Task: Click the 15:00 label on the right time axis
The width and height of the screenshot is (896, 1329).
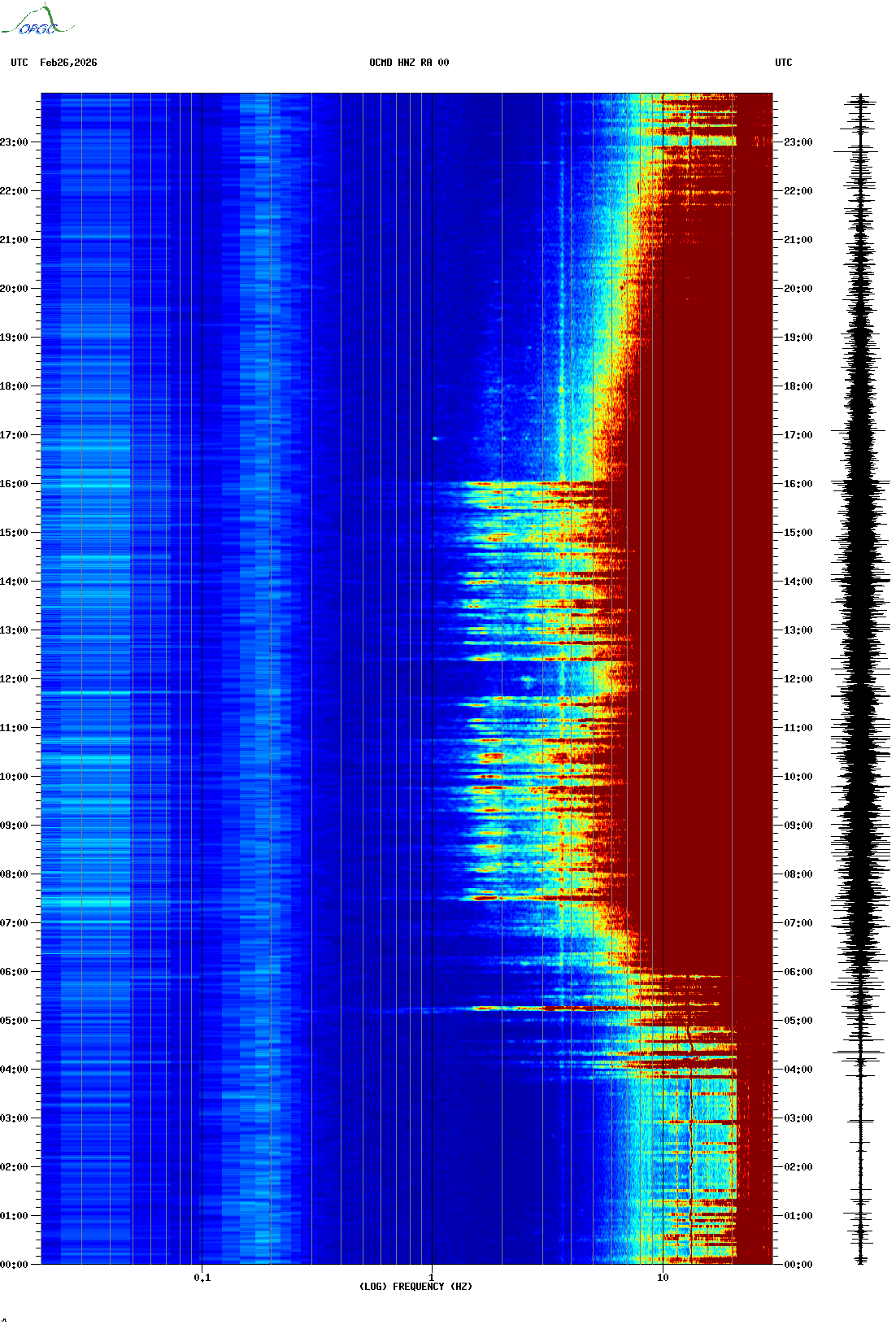Action: coord(798,533)
